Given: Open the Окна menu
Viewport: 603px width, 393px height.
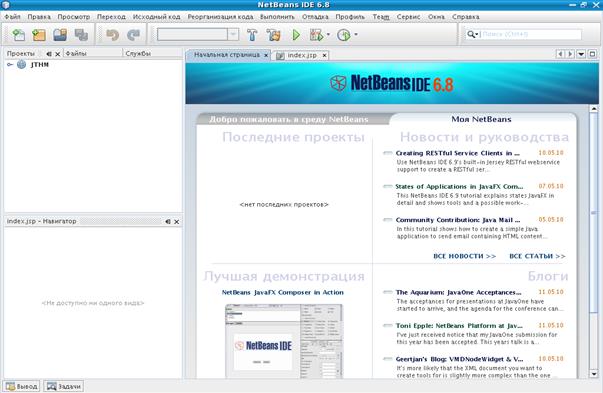Looking at the screenshot, I should coord(436,17).
